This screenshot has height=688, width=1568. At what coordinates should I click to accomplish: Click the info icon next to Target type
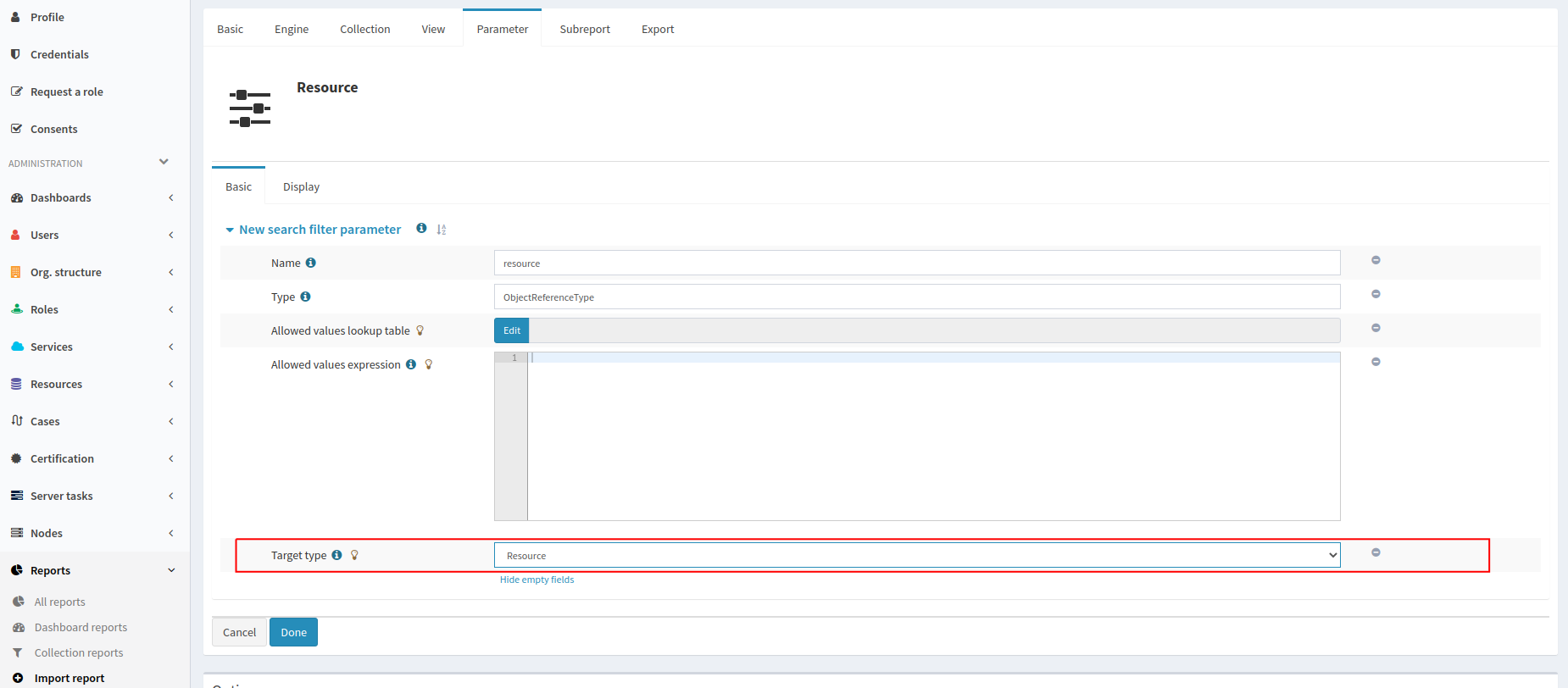(x=336, y=555)
